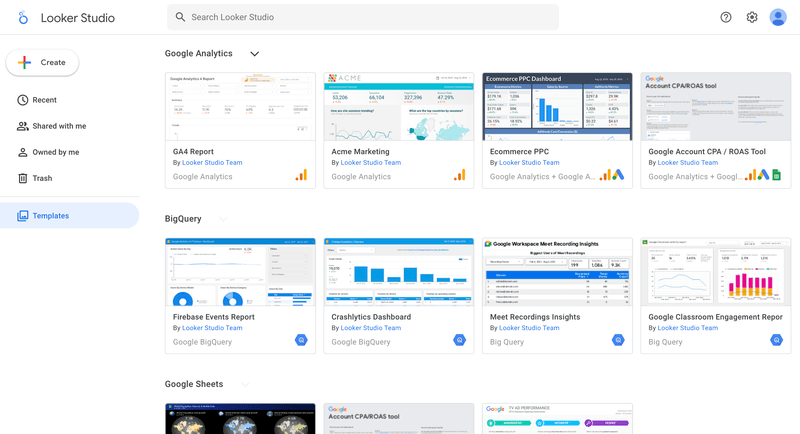Open Shared with me in sidebar

pyautogui.click(x=69, y=126)
